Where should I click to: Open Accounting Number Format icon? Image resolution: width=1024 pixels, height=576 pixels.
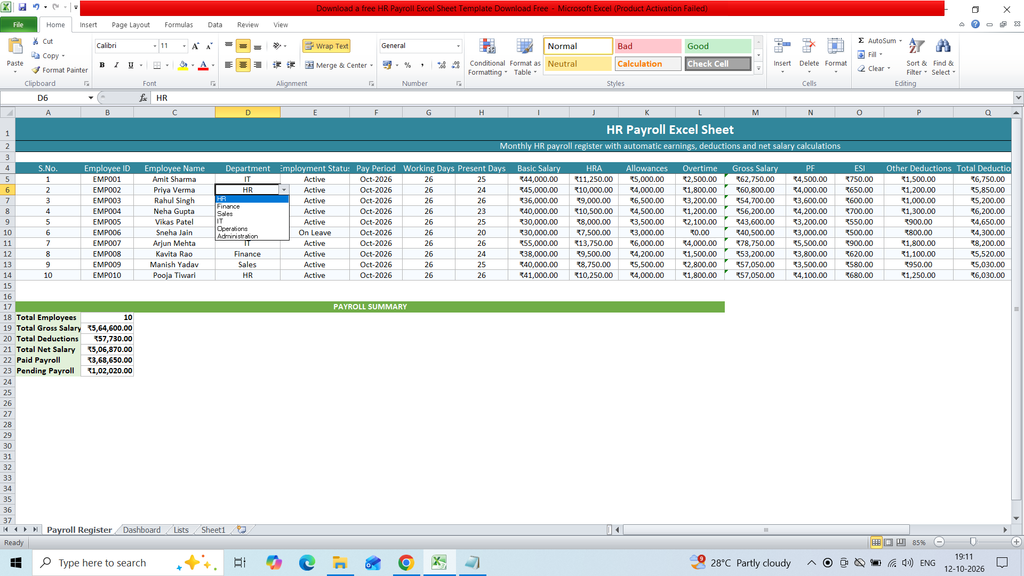coord(388,65)
